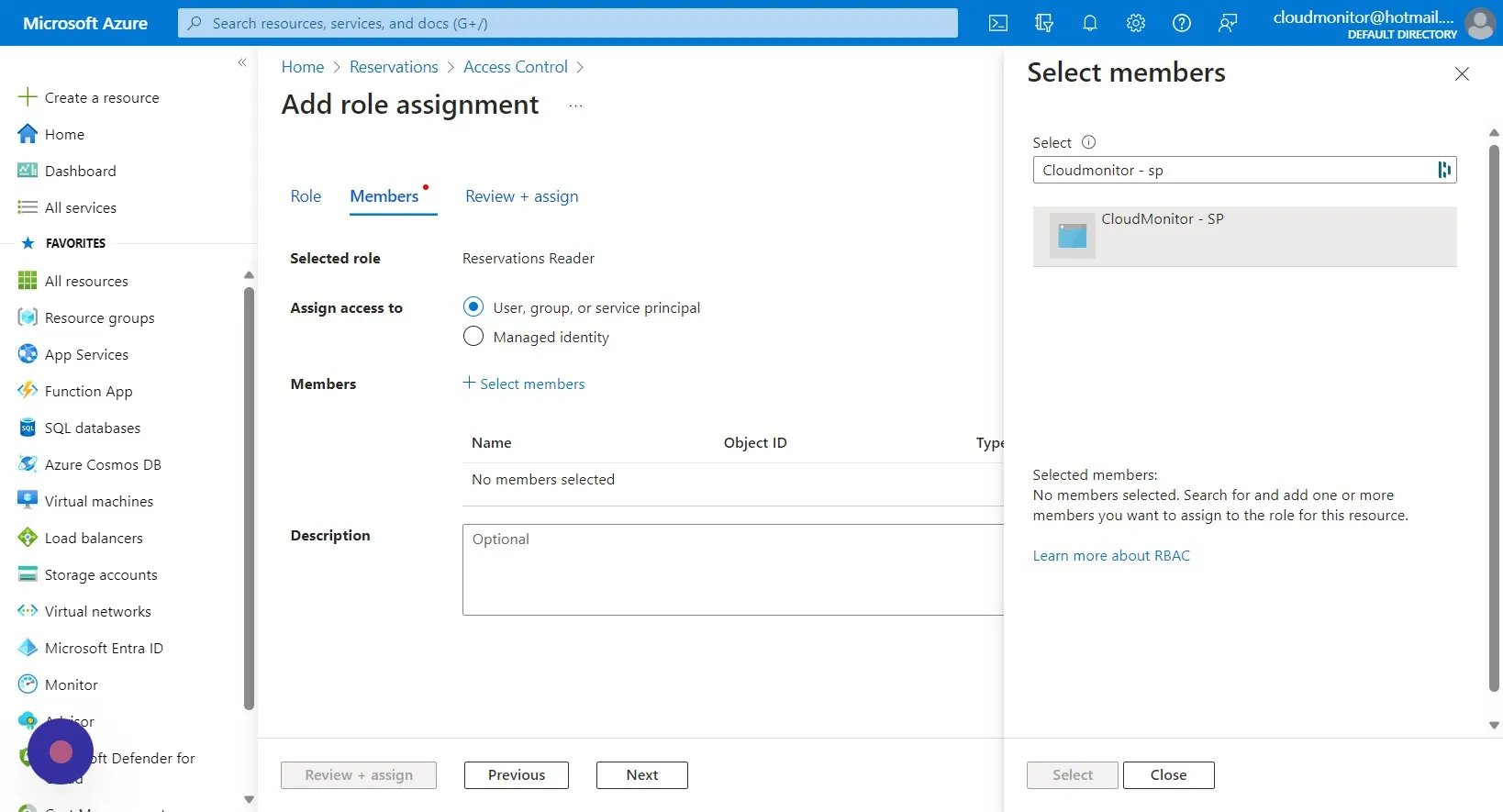Click the Monitor gauge icon
1503x812 pixels.
click(x=28, y=684)
